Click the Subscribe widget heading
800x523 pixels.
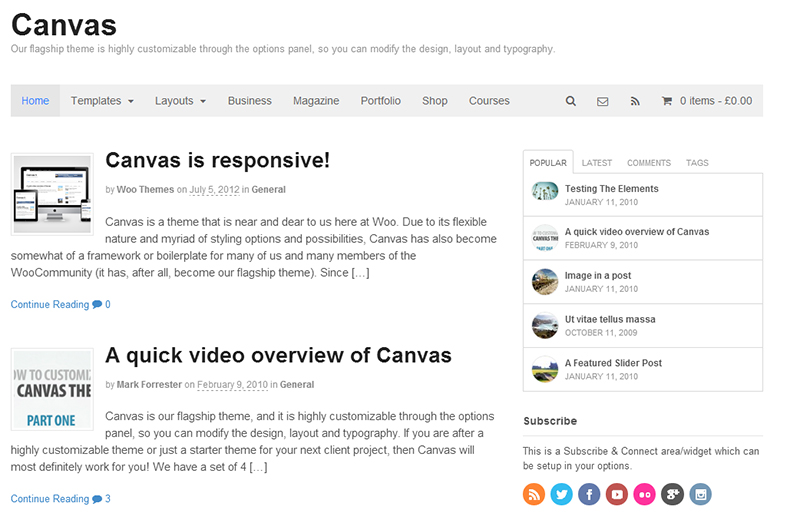pyautogui.click(x=550, y=421)
